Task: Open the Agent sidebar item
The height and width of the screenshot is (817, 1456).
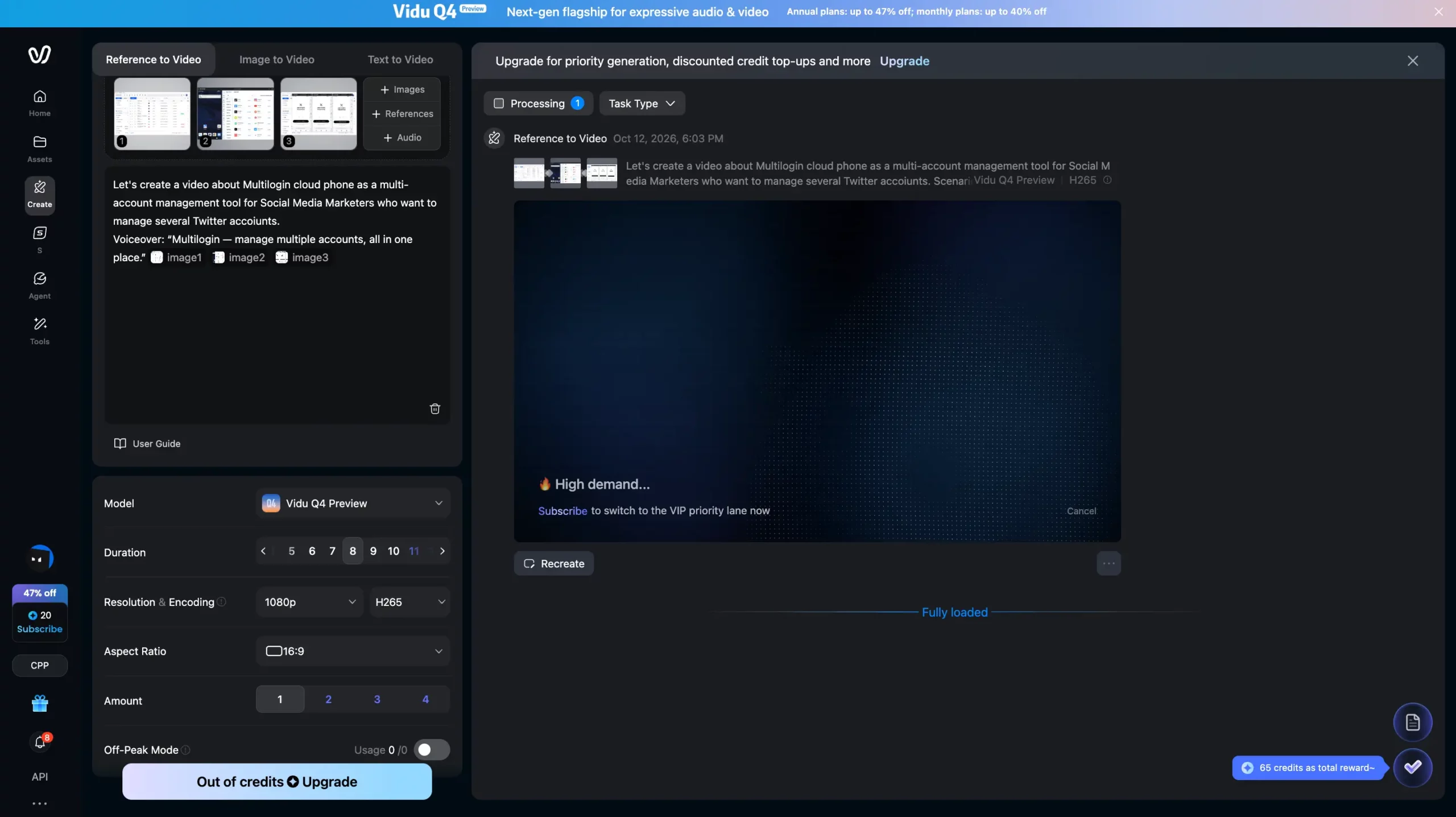Action: (x=39, y=286)
